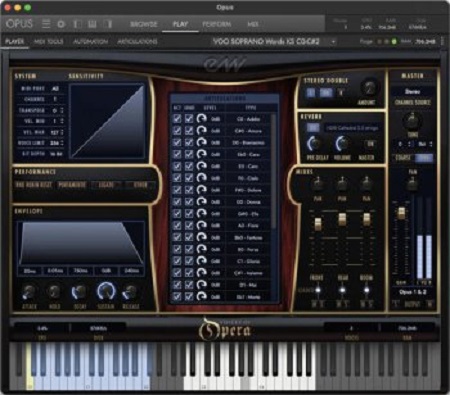Click the Round Robin Reset button
450x395 pixels.
click(33, 185)
